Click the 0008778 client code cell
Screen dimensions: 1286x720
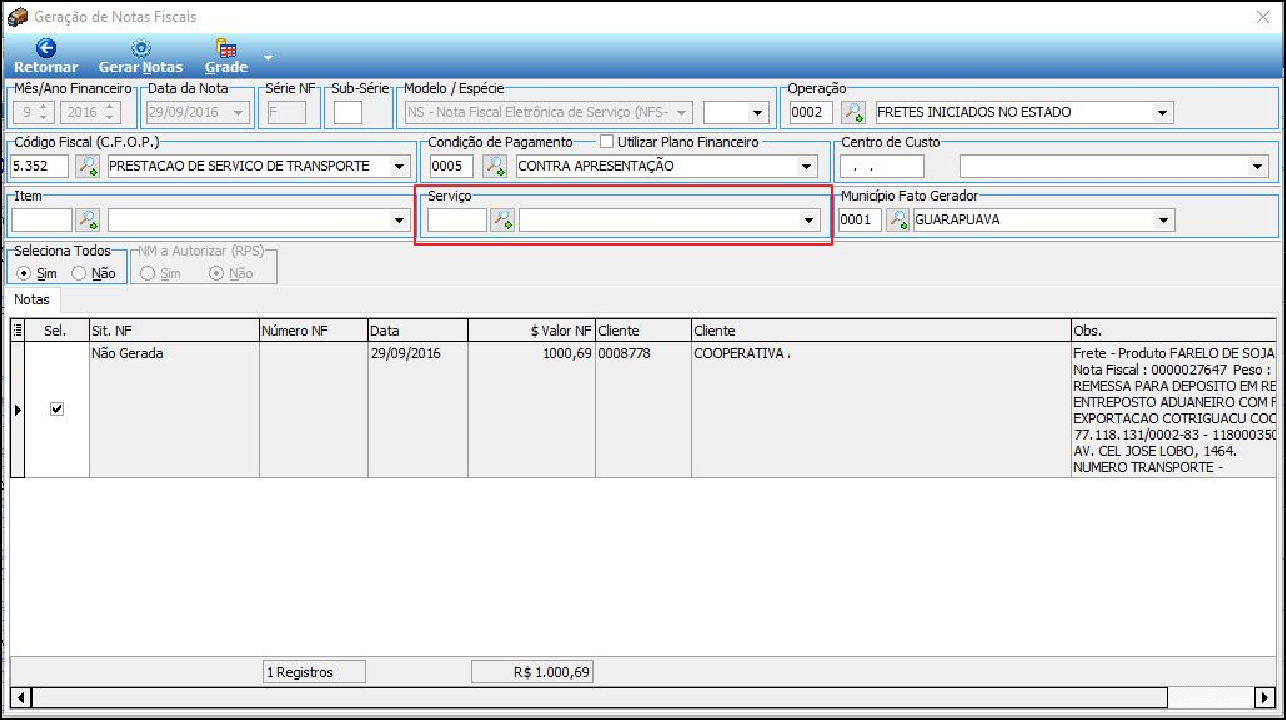[x=643, y=409]
